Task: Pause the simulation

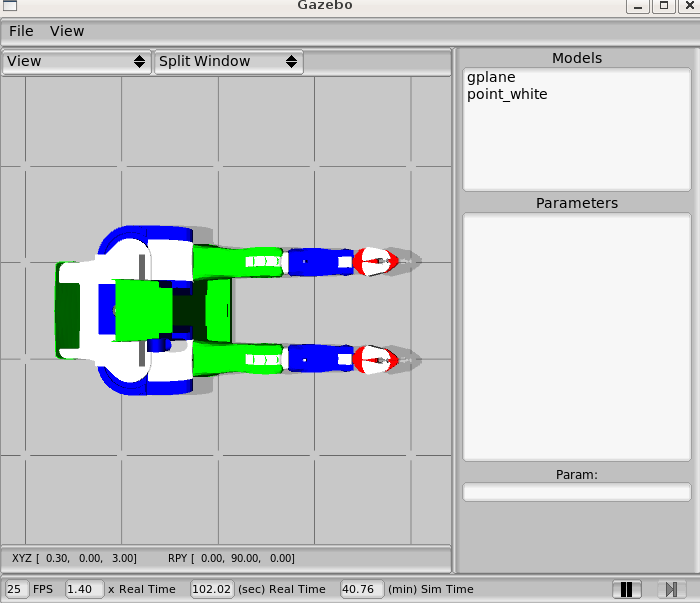Action: click(x=627, y=590)
